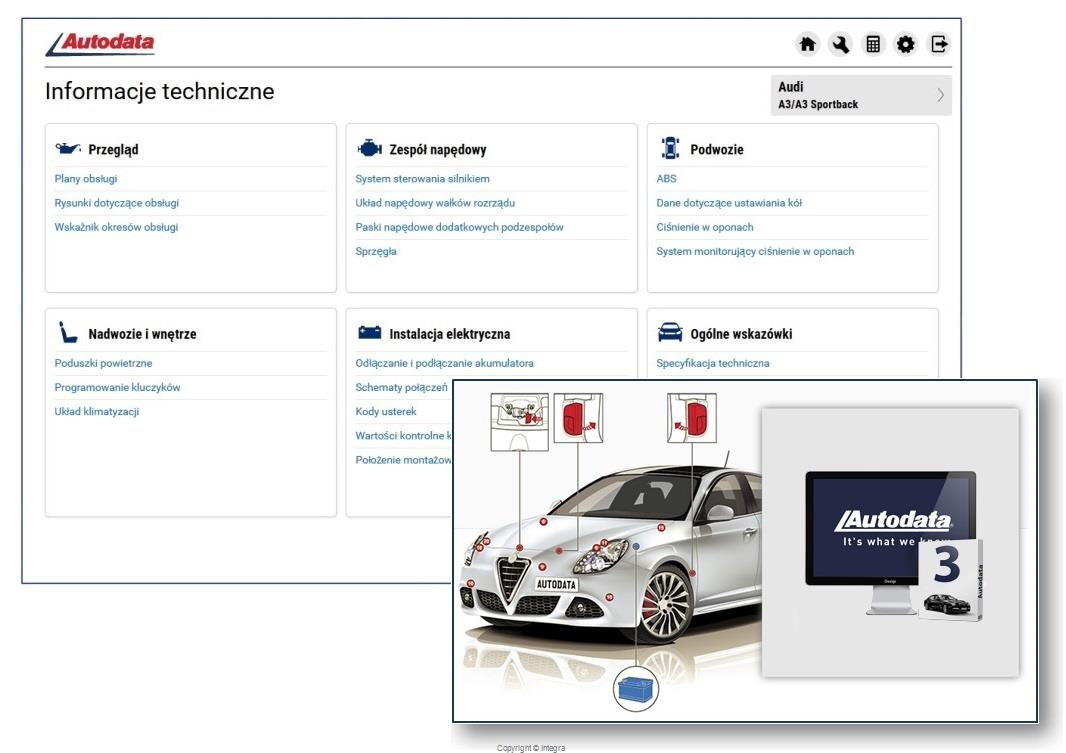Viewport: 1066px width, 753px height.
Task: Go to the home page icon
Action: click(807, 44)
